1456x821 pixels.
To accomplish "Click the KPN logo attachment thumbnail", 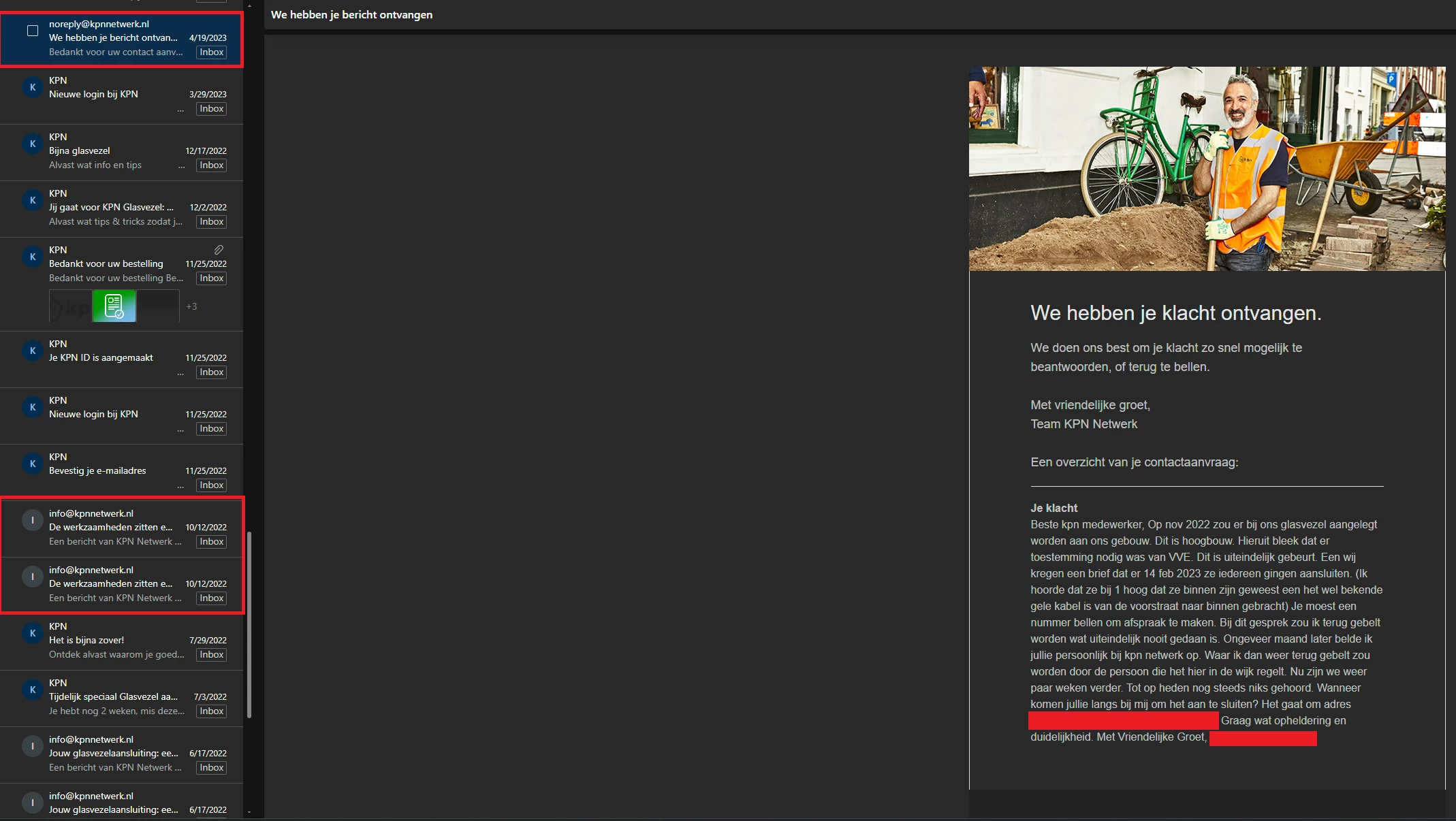I will [70, 306].
